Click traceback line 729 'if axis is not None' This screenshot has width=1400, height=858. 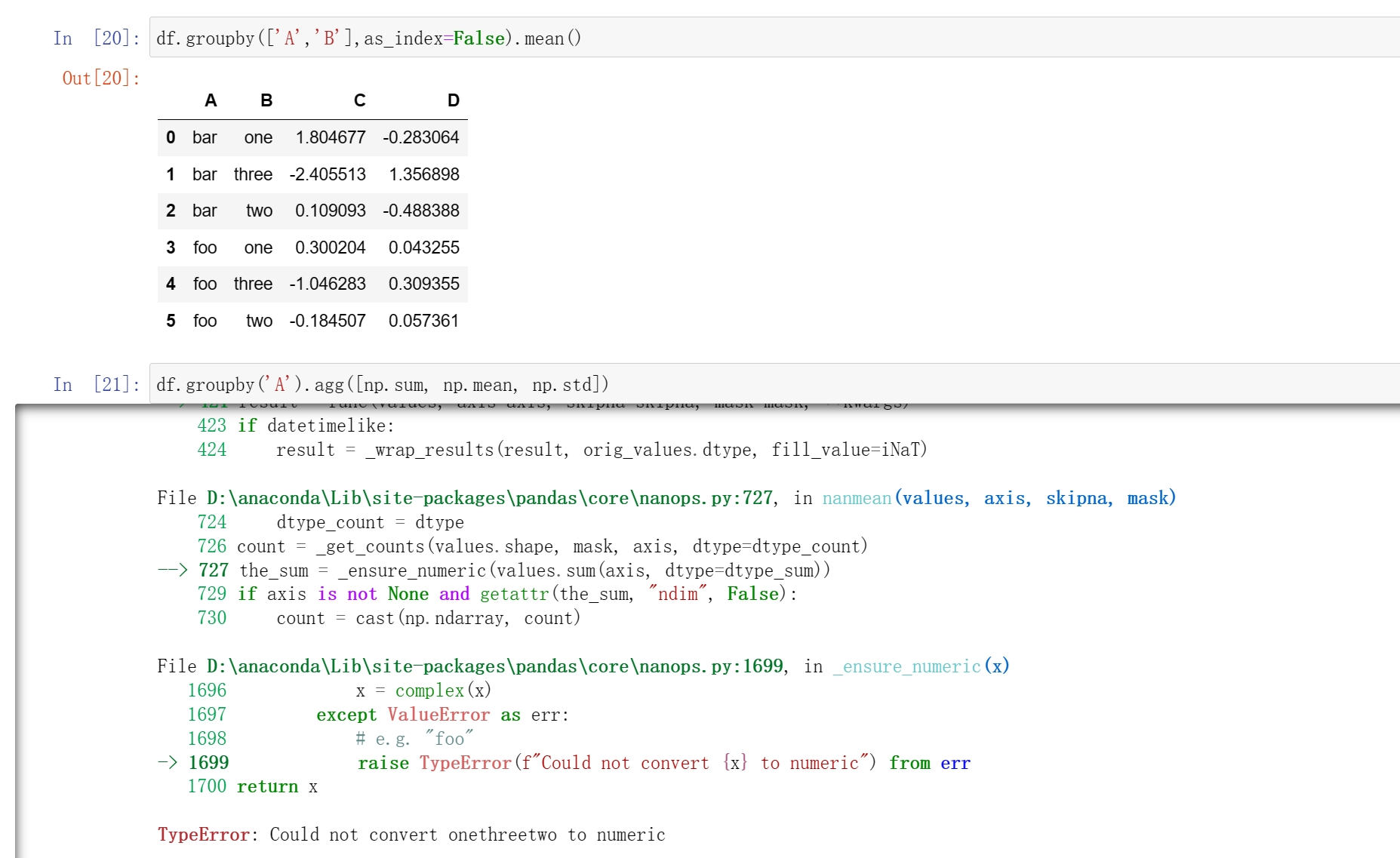[517, 594]
